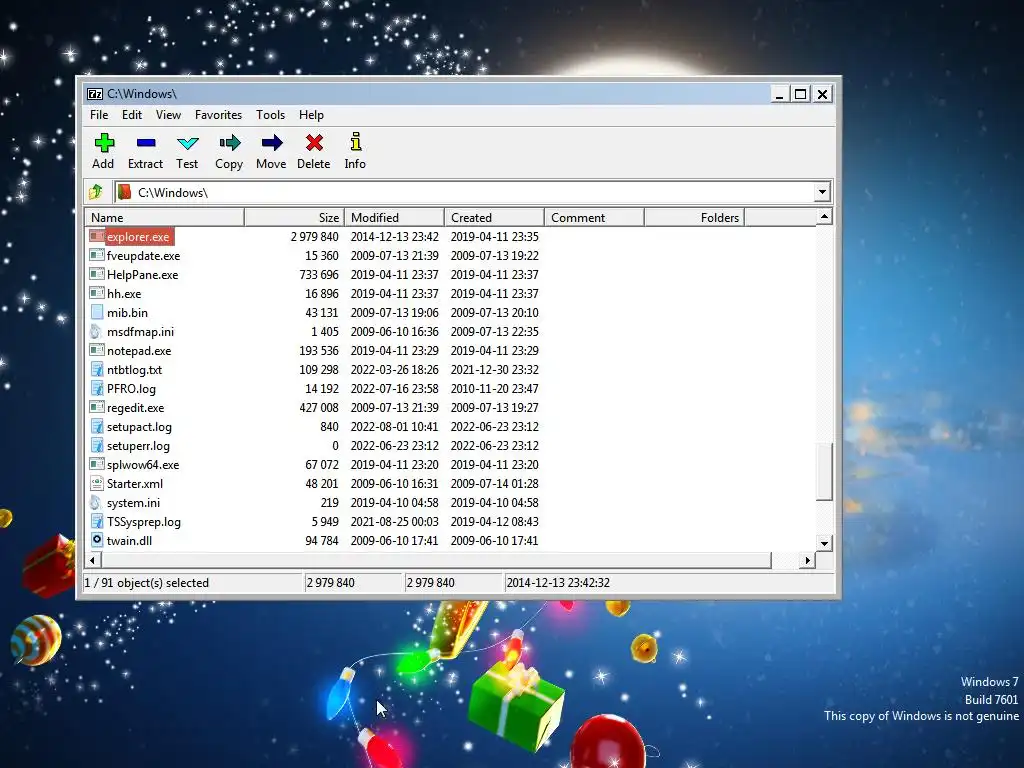The image size is (1024, 768).
Task: Sort by the Name column header
Action: click(x=165, y=217)
